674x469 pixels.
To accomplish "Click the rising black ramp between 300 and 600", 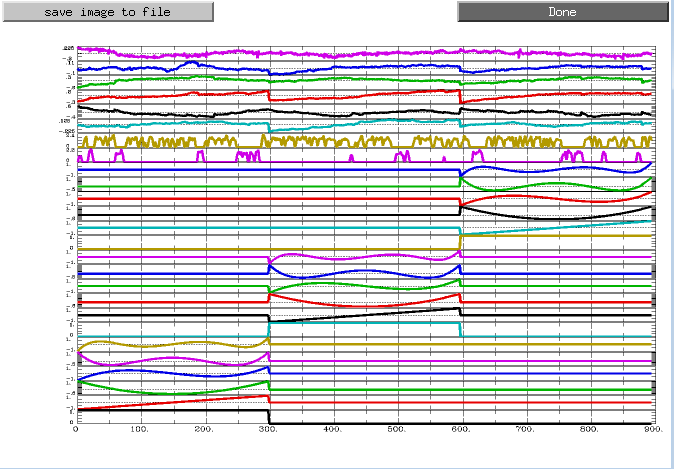I will [365, 315].
